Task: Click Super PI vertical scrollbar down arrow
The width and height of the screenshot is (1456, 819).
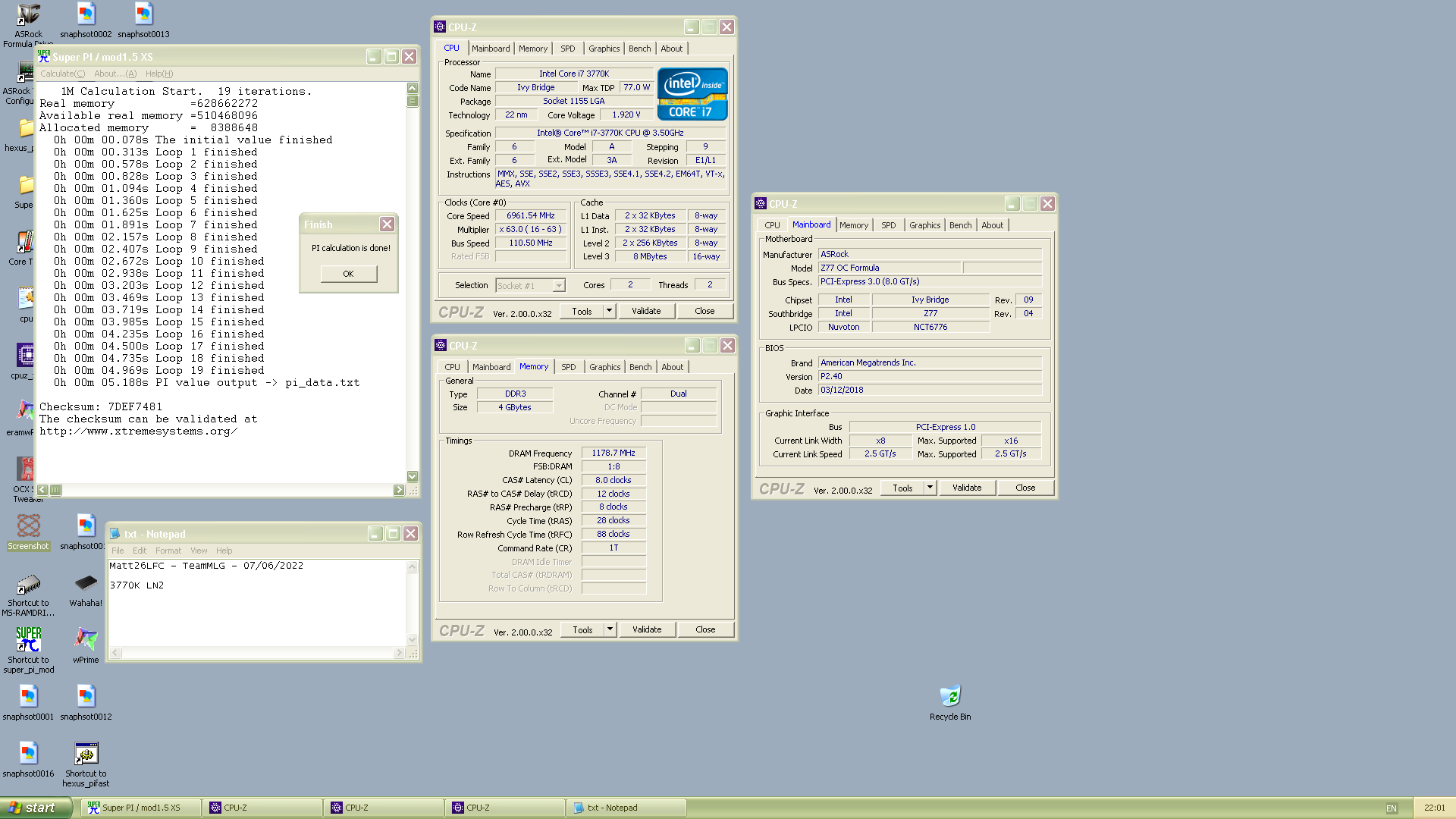Action: pyautogui.click(x=413, y=476)
